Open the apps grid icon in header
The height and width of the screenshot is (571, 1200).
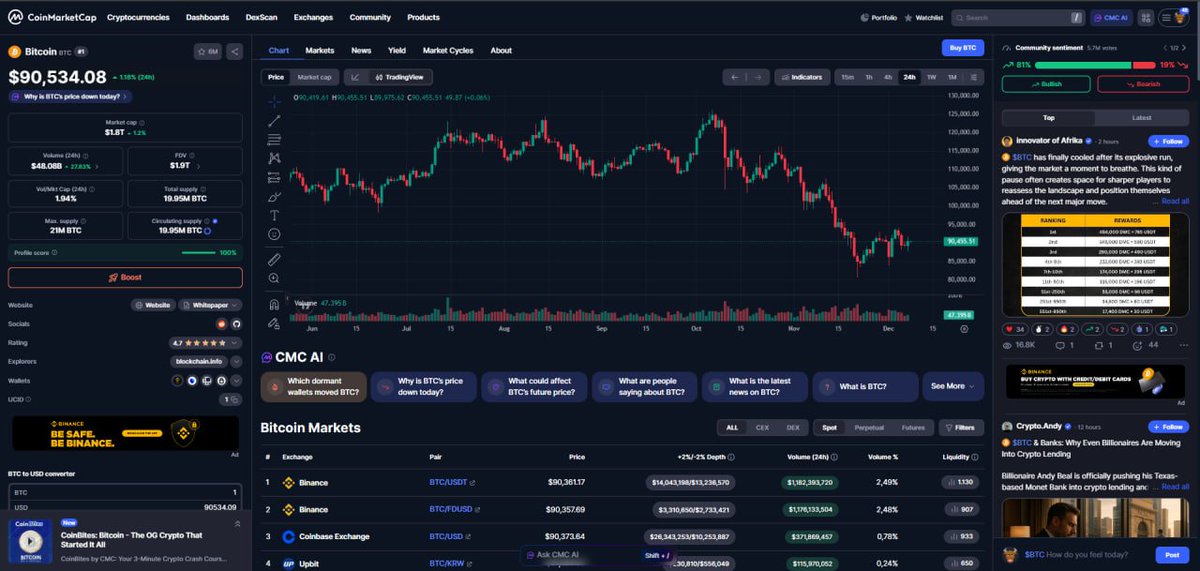(x=1144, y=17)
